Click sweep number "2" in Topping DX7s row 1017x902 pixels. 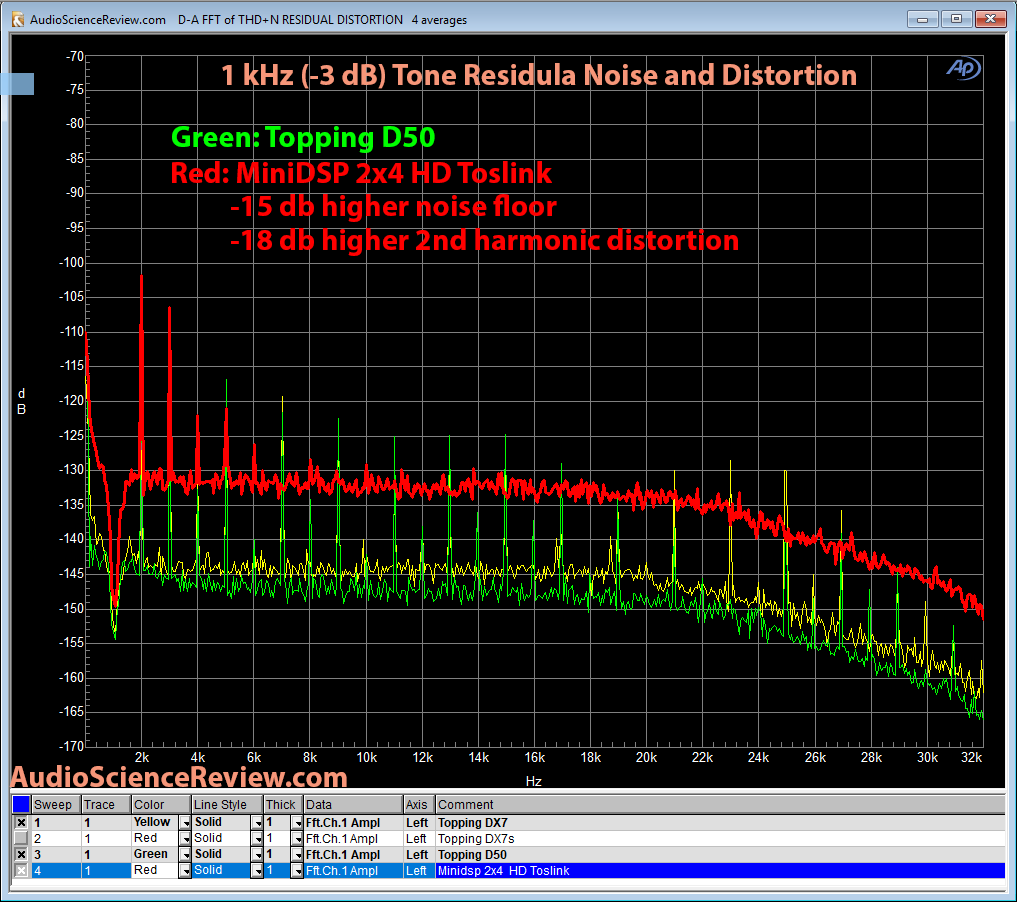(56, 838)
